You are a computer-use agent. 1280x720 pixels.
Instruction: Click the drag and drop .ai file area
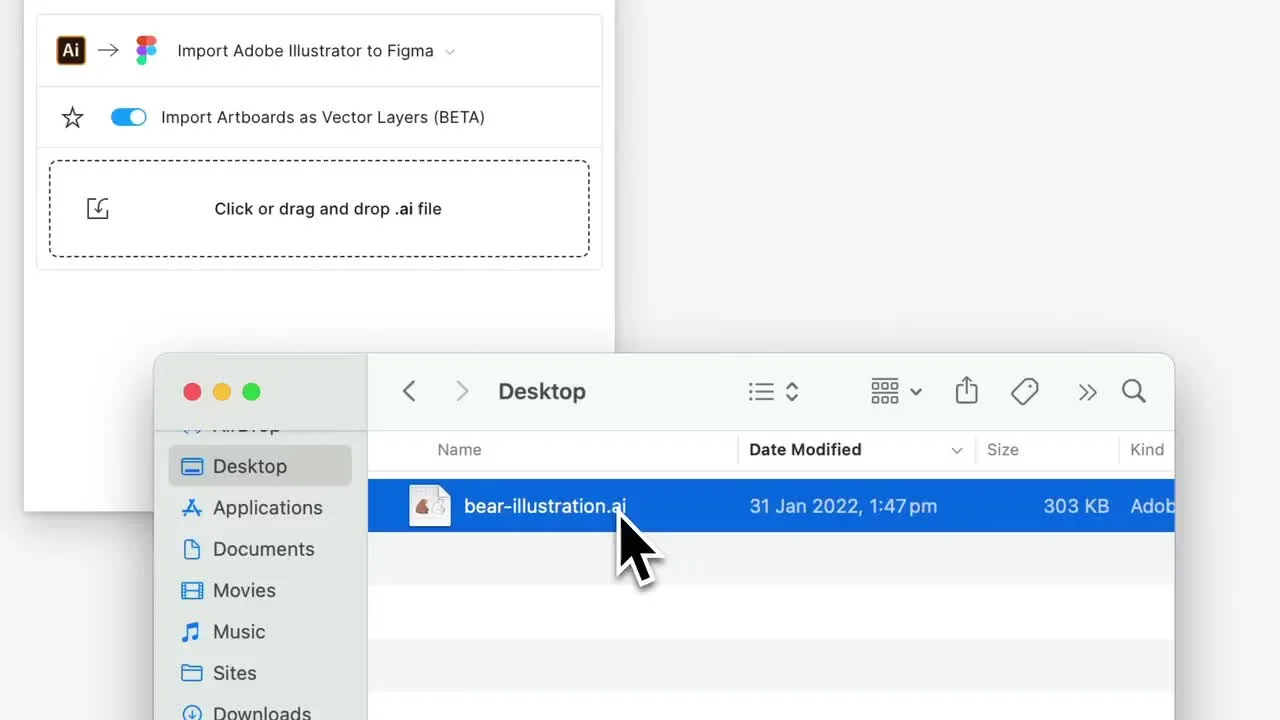coord(318,208)
